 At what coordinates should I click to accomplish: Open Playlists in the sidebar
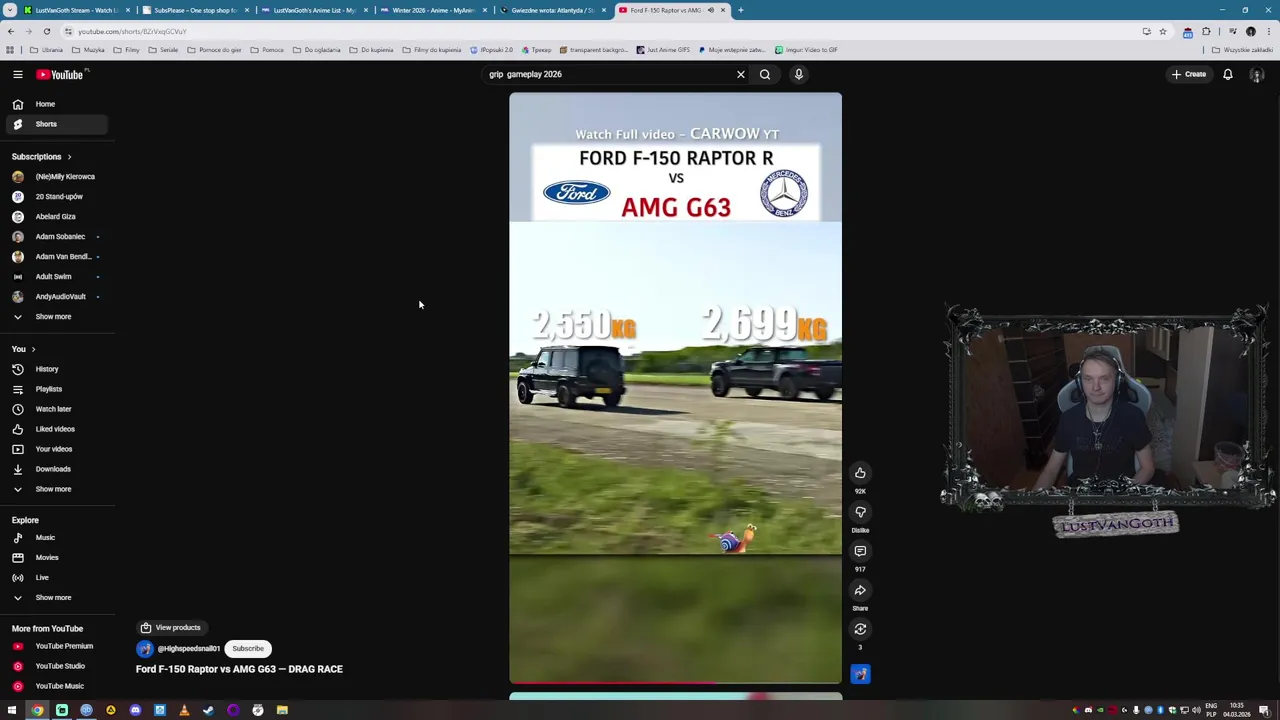(x=57, y=389)
